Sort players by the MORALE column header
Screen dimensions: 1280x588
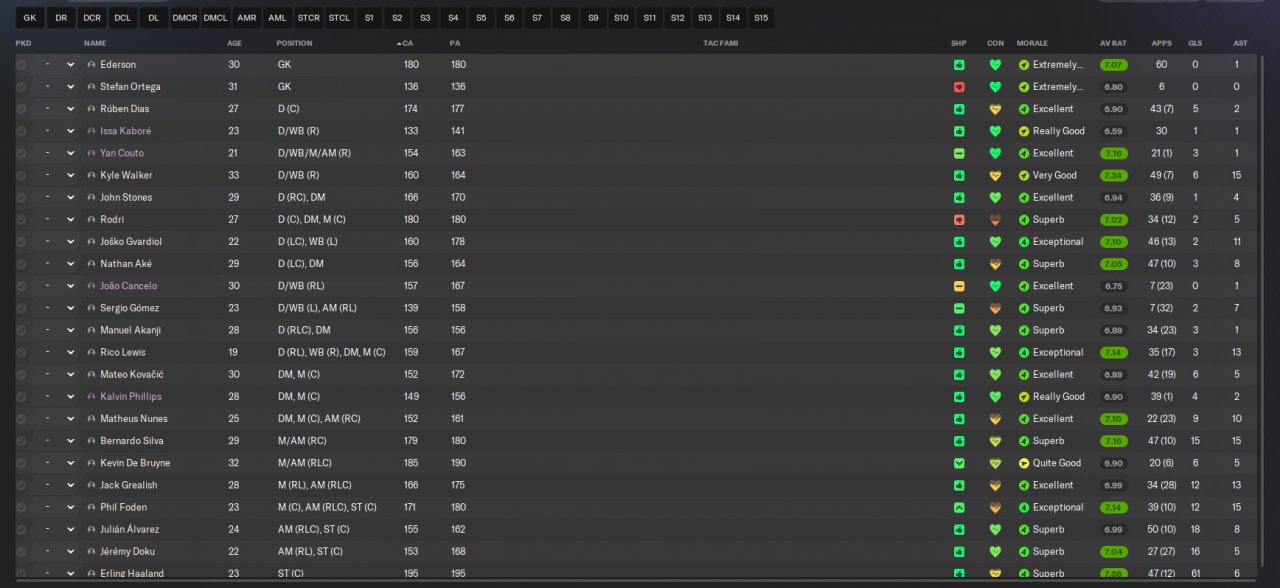pyautogui.click(x=1032, y=43)
